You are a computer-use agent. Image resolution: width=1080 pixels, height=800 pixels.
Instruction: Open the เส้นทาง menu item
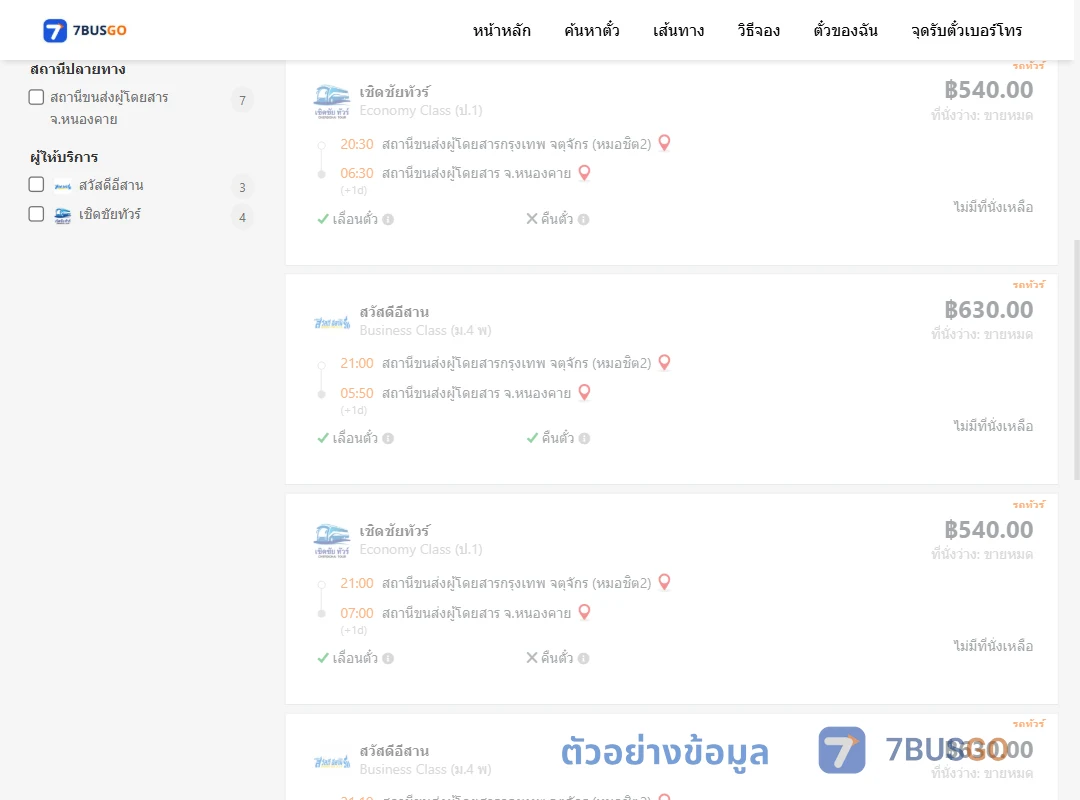pyautogui.click(x=678, y=30)
